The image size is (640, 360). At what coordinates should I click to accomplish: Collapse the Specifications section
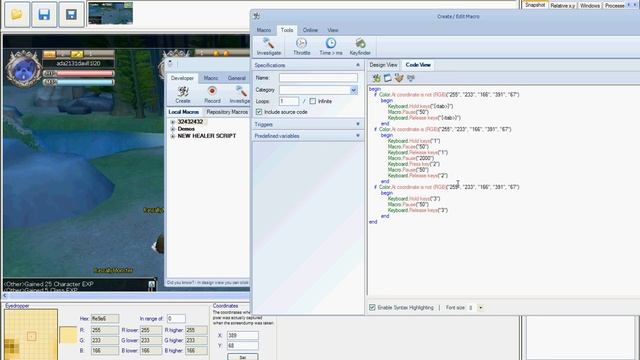point(358,65)
